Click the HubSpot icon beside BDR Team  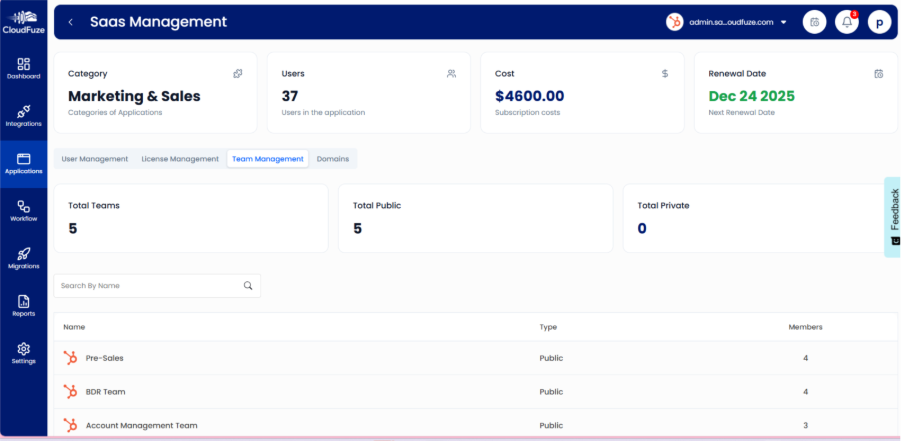tap(70, 391)
